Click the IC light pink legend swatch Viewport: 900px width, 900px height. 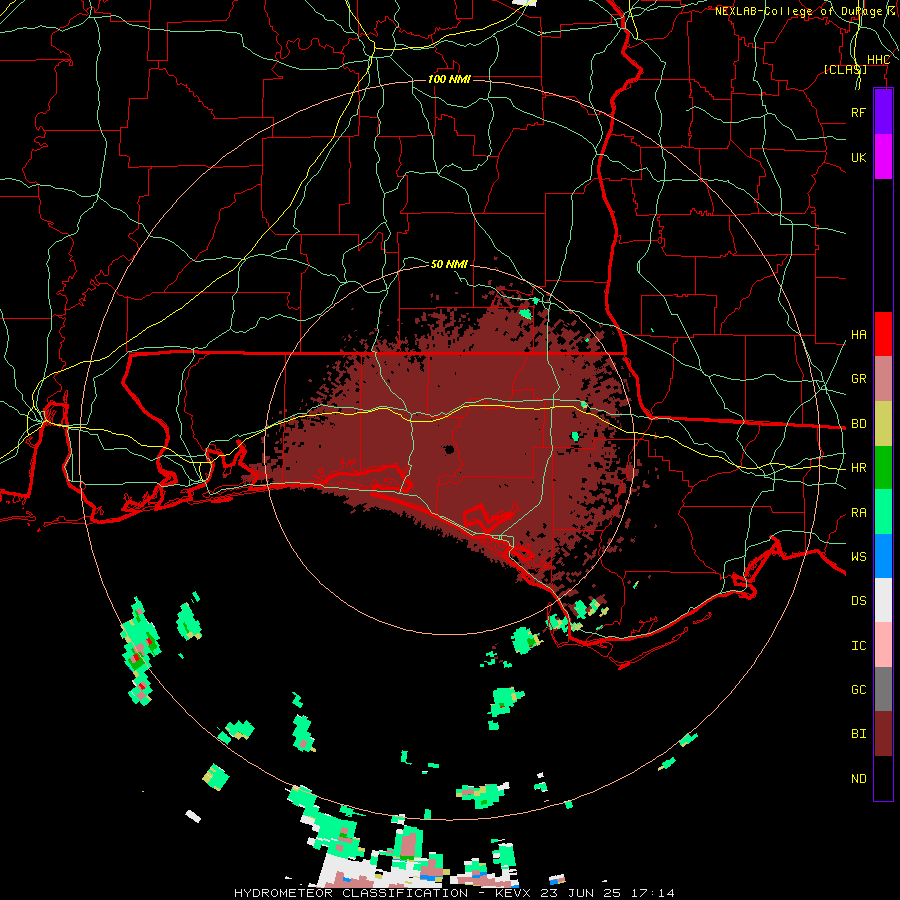[x=883, y=645]
